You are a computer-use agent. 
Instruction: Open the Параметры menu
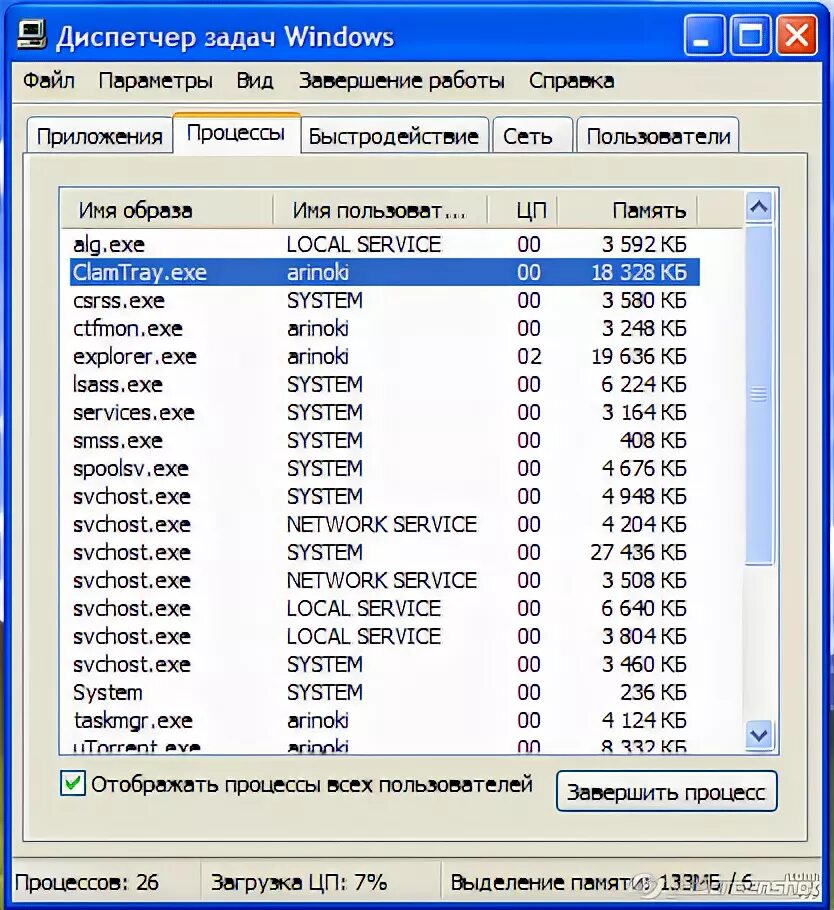pyautogui.click(x=156, y=81)
